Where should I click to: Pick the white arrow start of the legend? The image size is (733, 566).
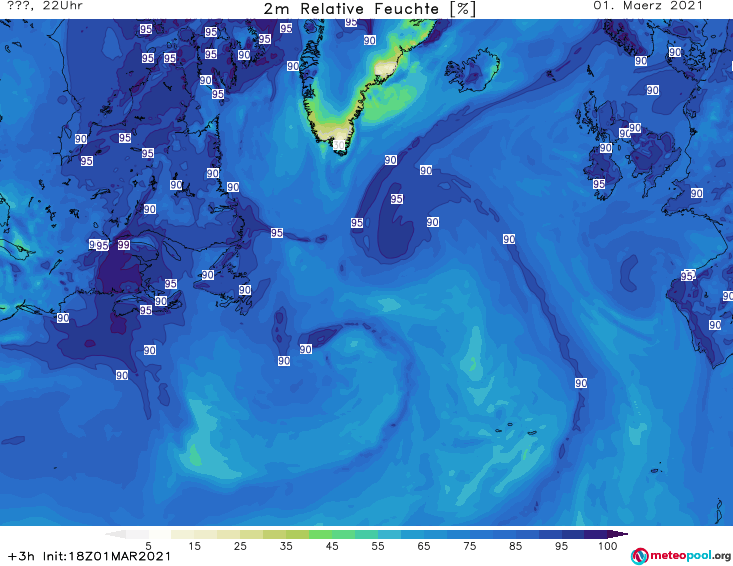point(115,534)
